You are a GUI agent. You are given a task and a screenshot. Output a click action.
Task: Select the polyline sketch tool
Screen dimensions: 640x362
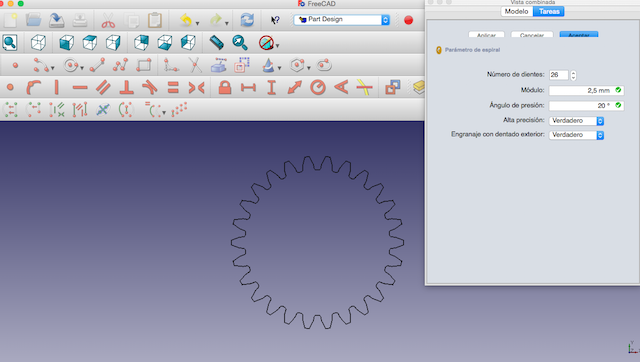[120, 65]
